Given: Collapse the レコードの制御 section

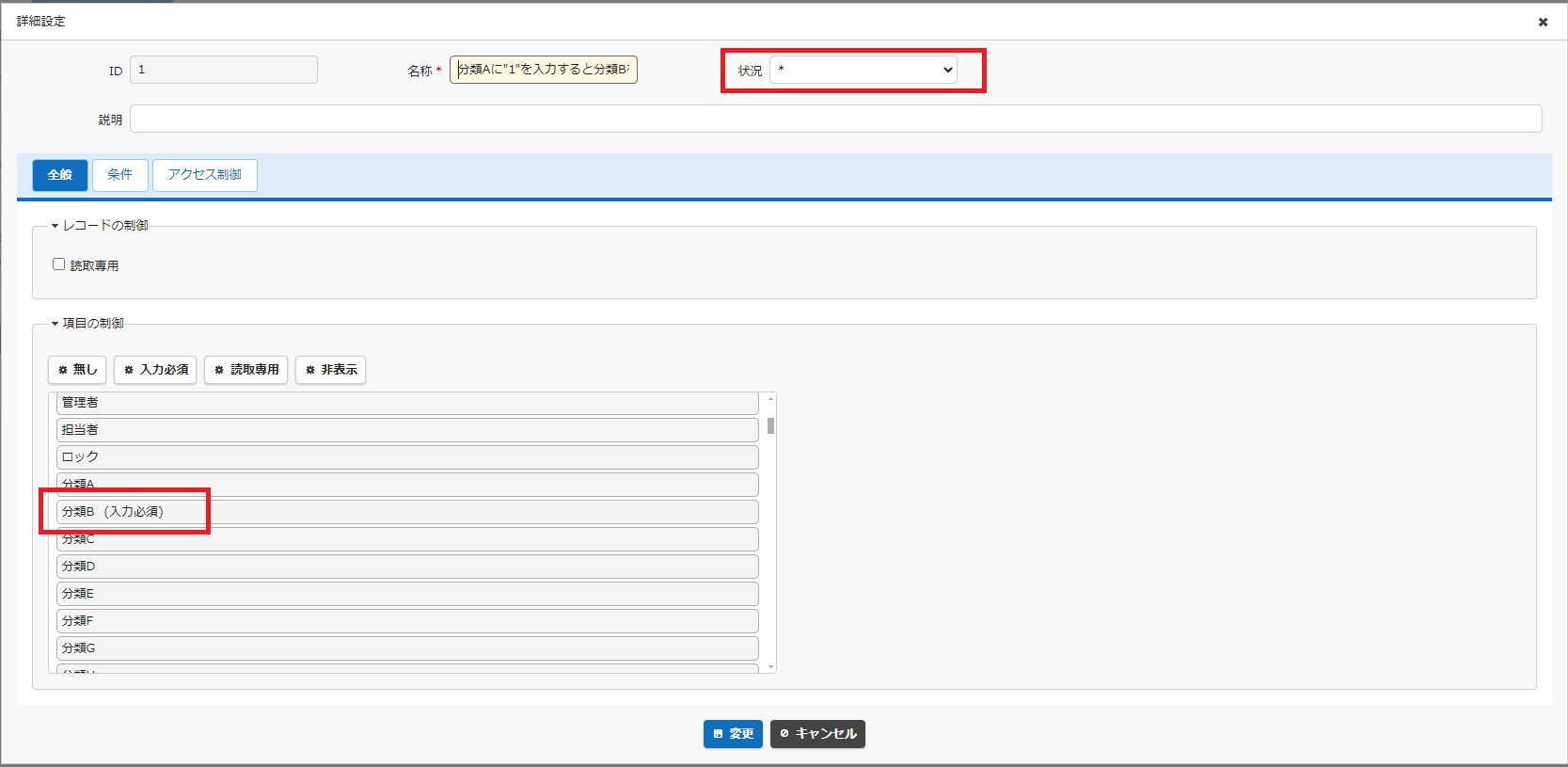Looking at the screenshot, I should click(x=100, y=226).
